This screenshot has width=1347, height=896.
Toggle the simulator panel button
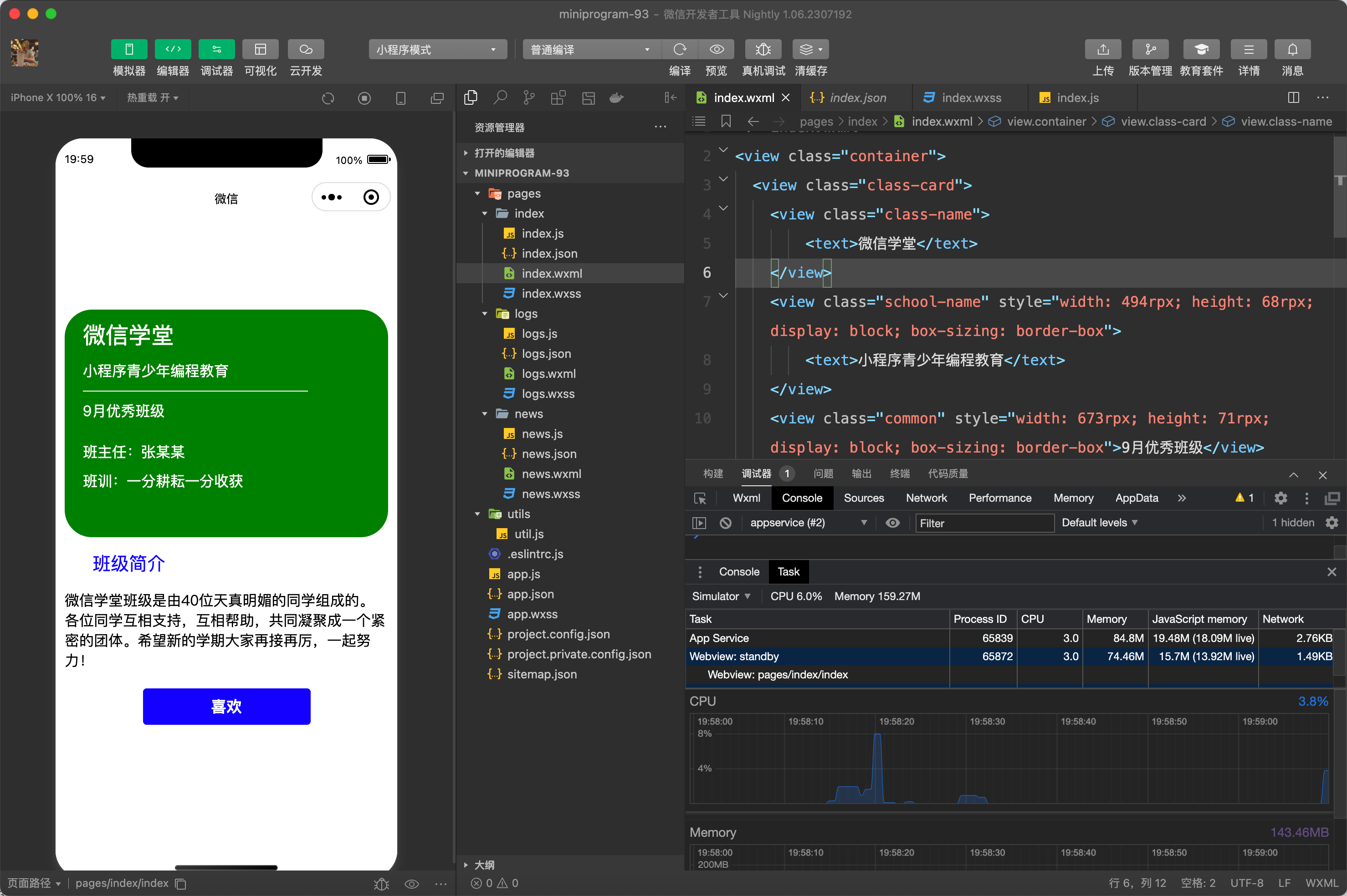[128, 50]
